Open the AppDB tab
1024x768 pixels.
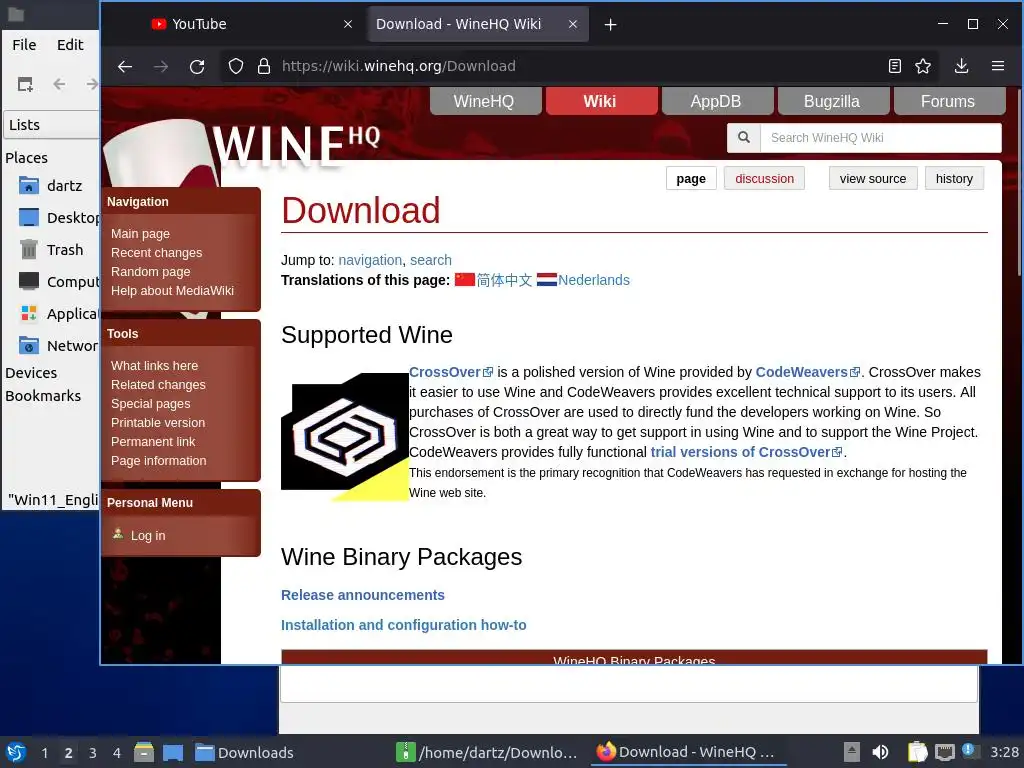716,101
